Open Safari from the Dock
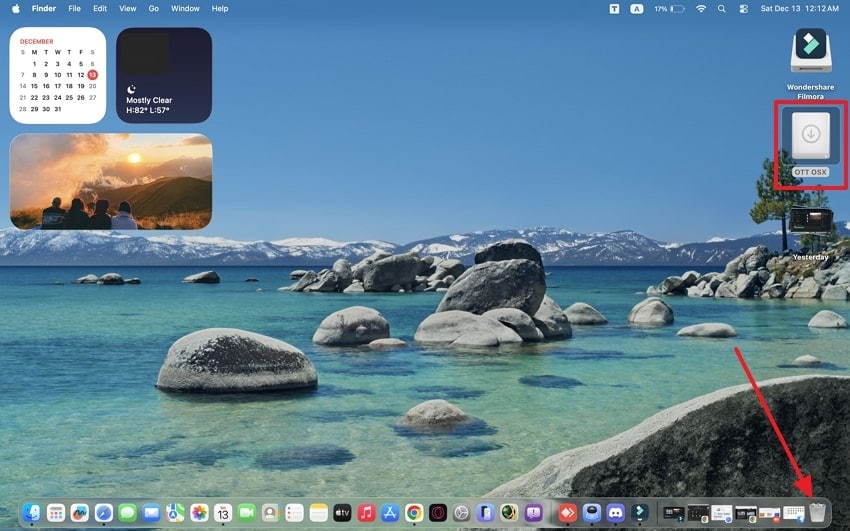This screenshot has width=850, height=531. [104, 513]
